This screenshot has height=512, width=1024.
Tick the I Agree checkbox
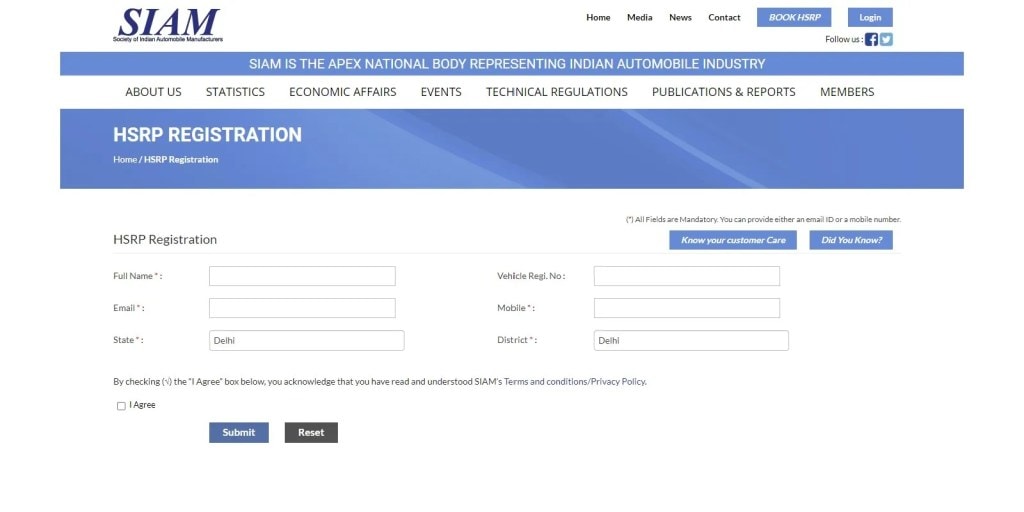[121, 406]
